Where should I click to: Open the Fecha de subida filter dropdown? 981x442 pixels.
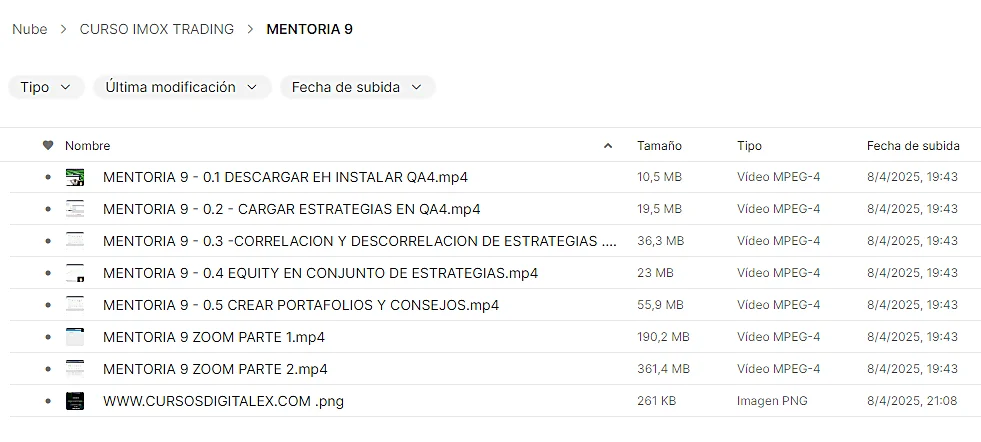click(357, 87)
